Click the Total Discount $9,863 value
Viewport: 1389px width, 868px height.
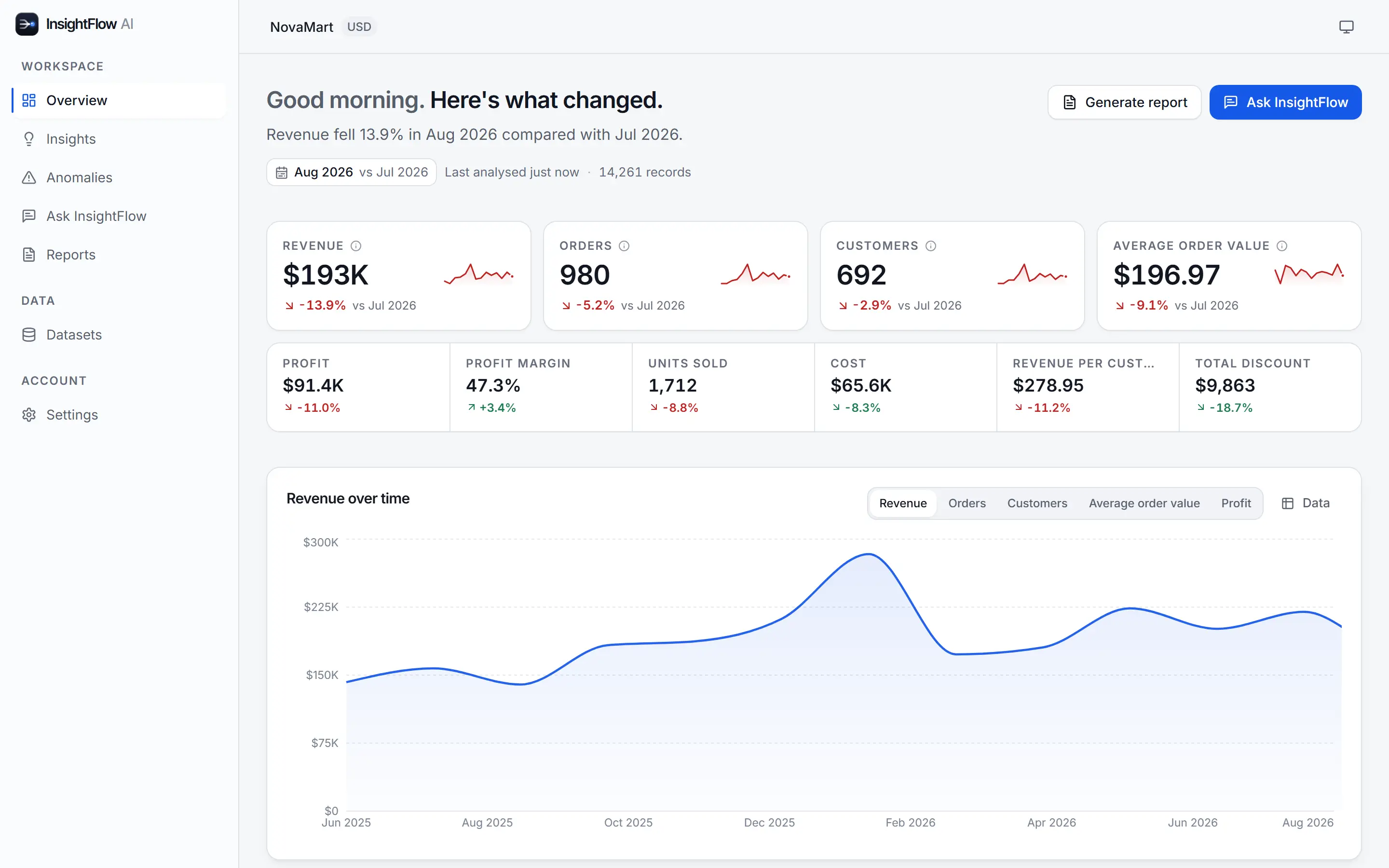coord(1225,385)
